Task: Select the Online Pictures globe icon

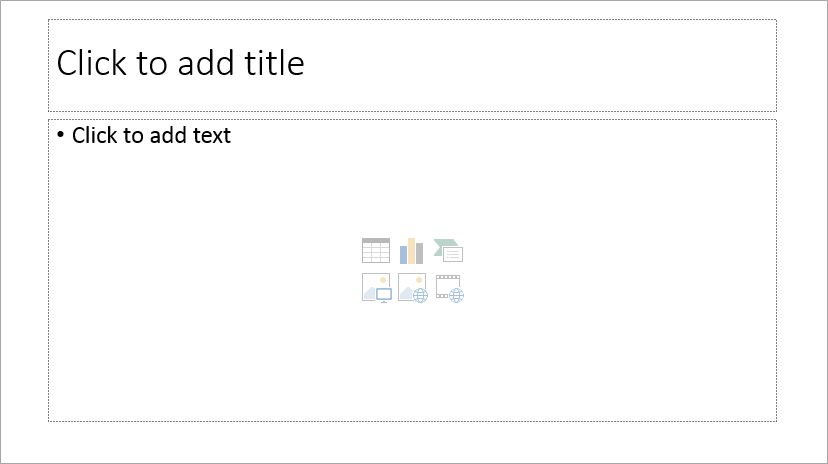Action: pos(412,288)
